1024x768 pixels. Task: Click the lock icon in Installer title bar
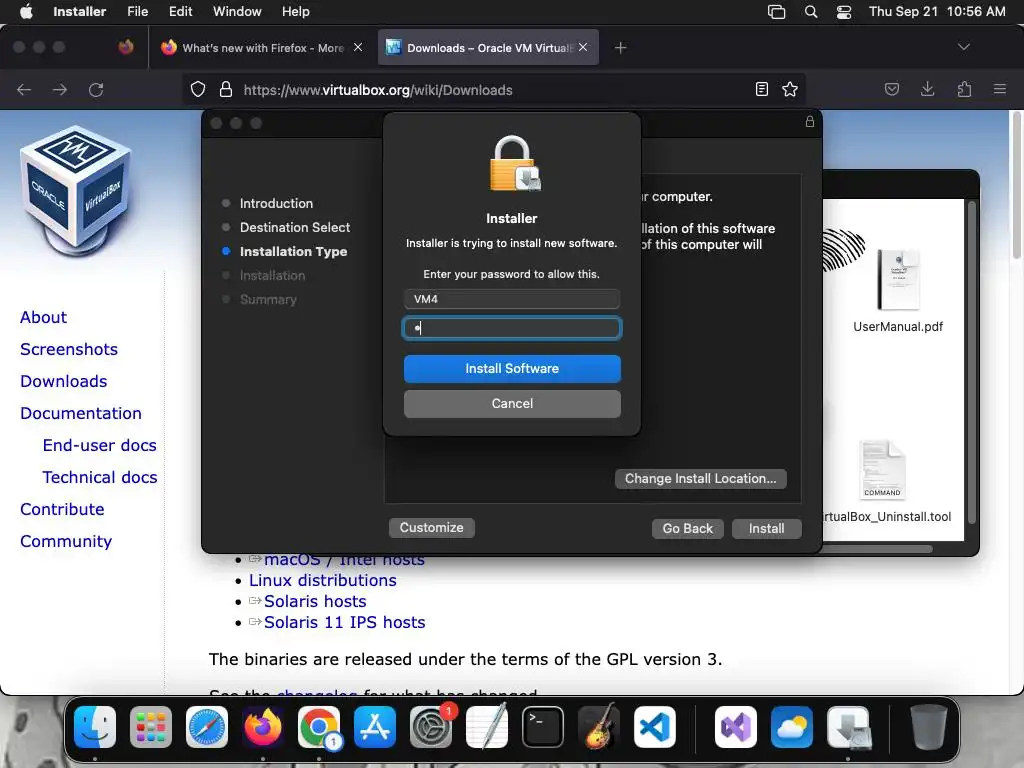[x=810, y=121]
